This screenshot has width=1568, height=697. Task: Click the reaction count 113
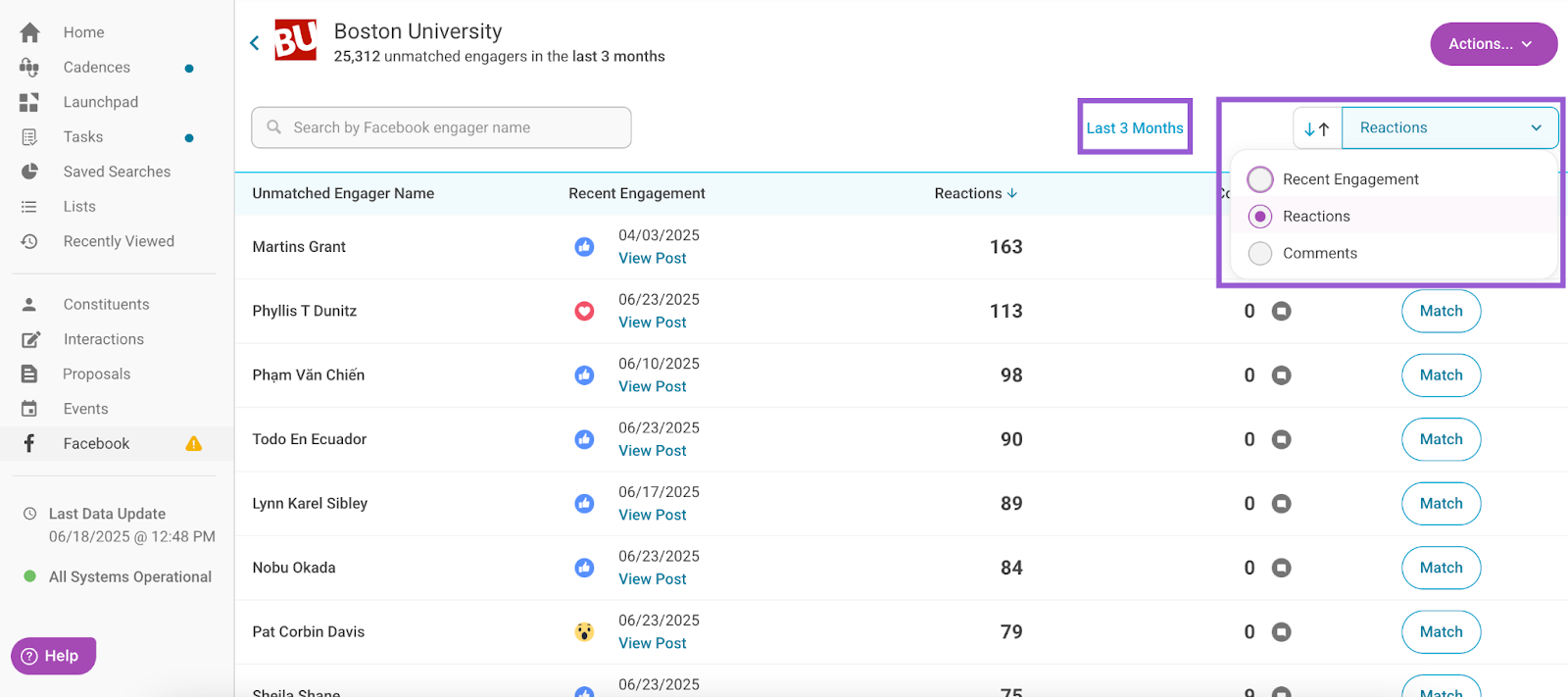pos(1006,311)
